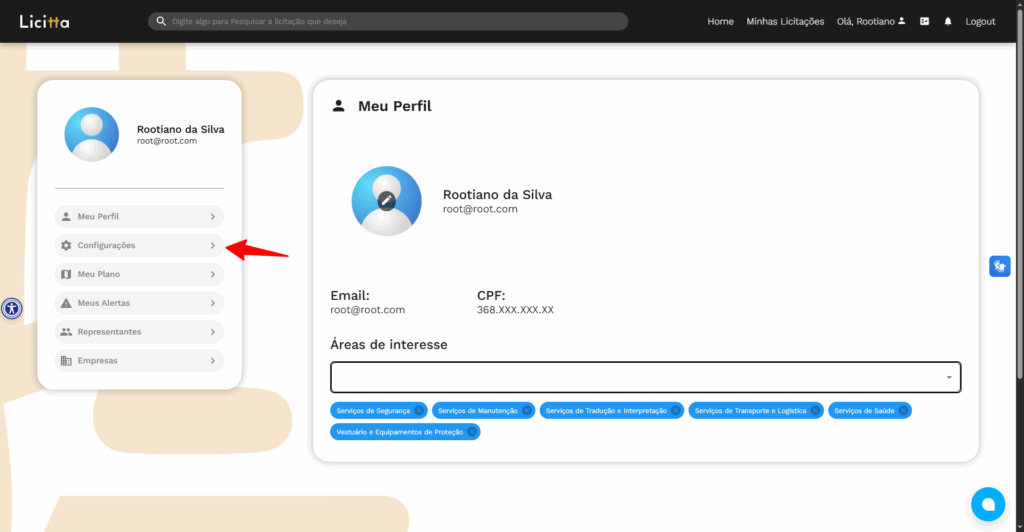Image resolution: width=1024 pixels, height=532 pixels.
Task: Open Representantes in sidebar
Action: tap(139, 332)
